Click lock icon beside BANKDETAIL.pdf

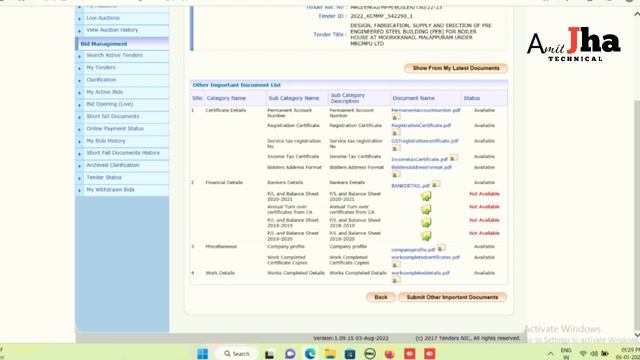[x=436, y=184]
